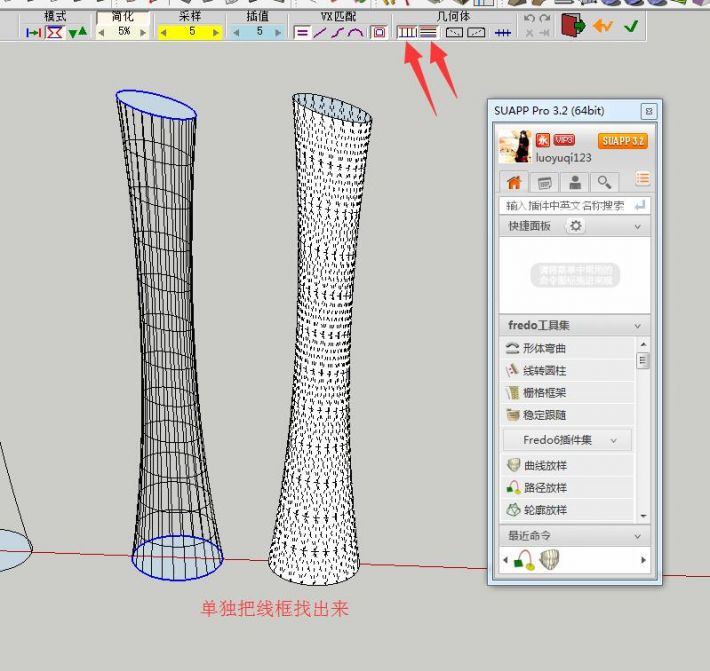Click the blue 插值 value field
This screenshot has width=710, height=671.
point(258,32)
